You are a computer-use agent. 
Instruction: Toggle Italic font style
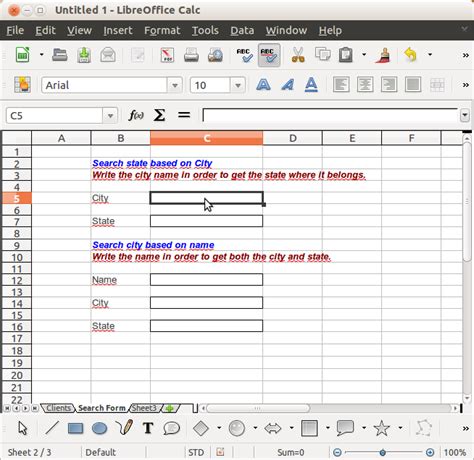coord(287,85)
